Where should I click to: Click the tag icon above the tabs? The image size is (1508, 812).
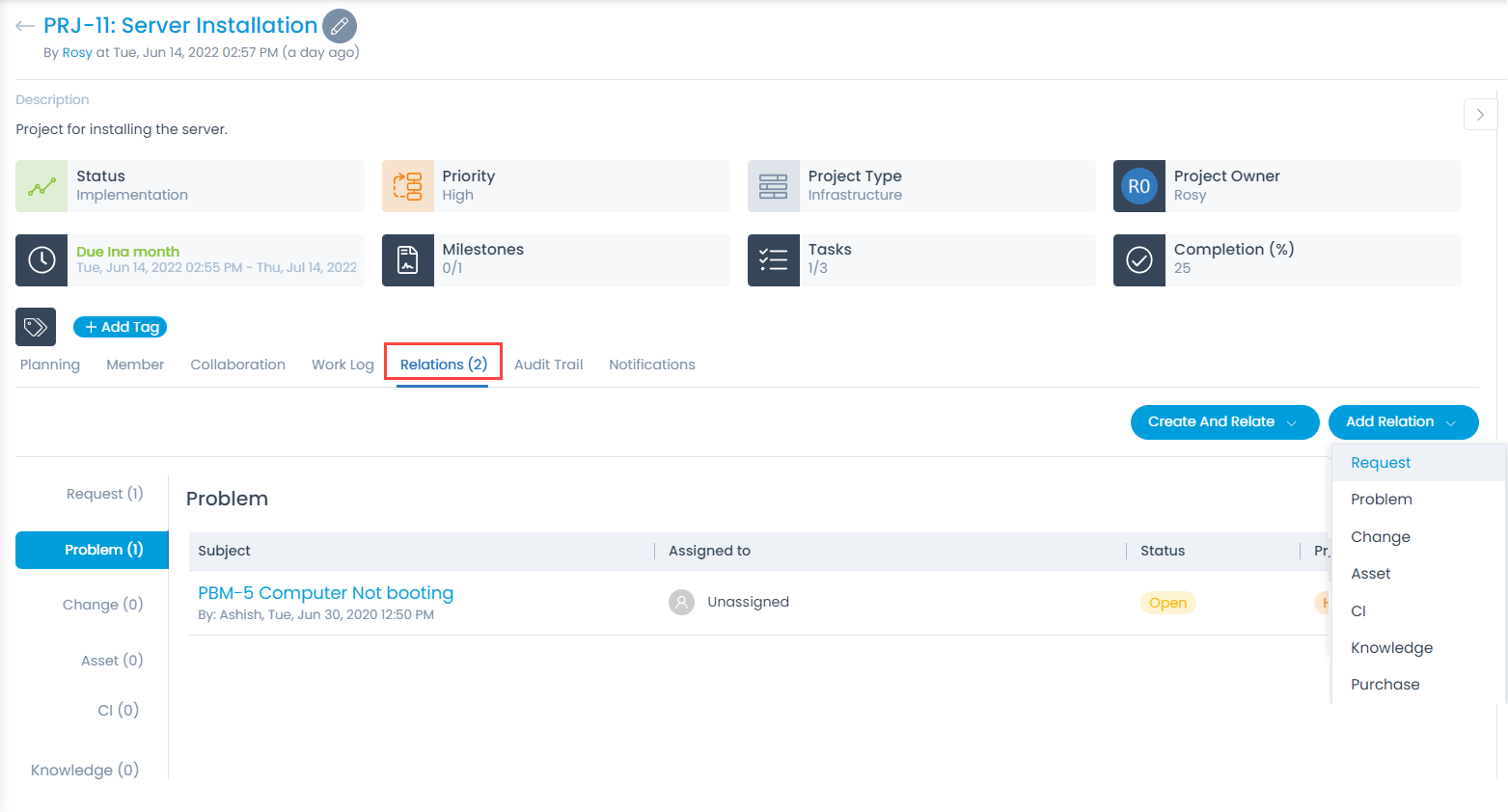35,327
